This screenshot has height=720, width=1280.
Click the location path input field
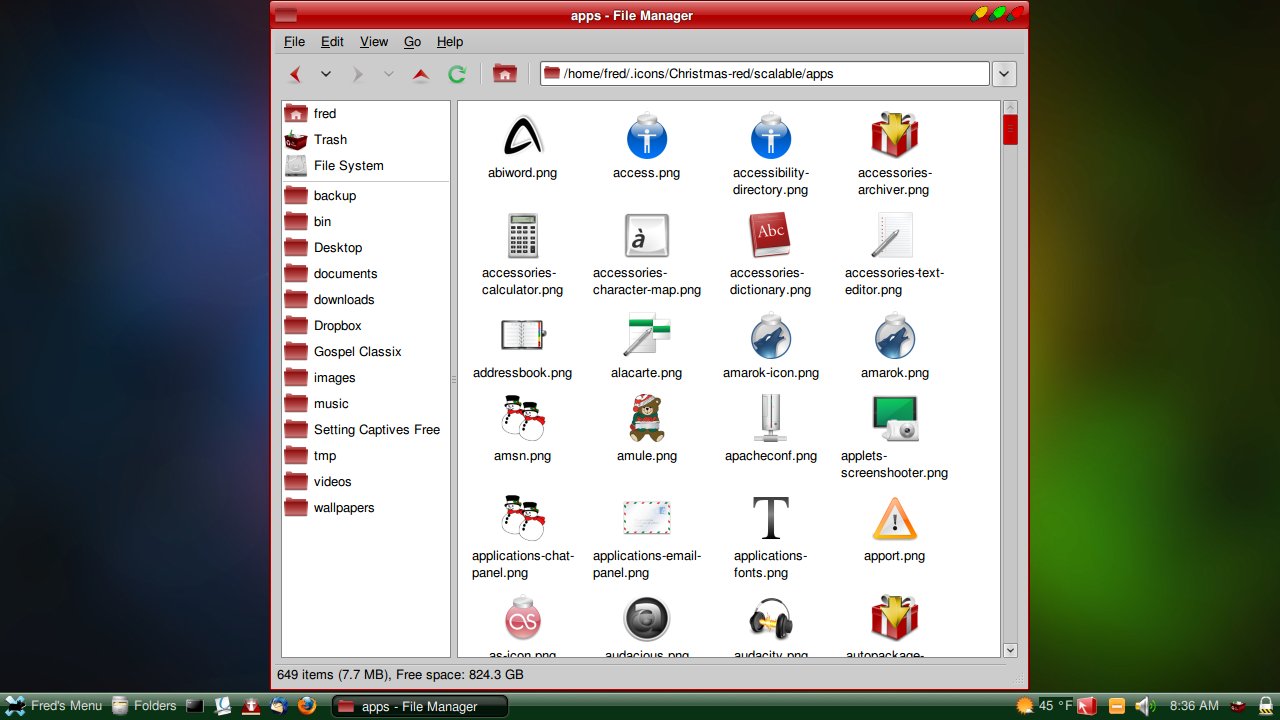click(765, 74)
